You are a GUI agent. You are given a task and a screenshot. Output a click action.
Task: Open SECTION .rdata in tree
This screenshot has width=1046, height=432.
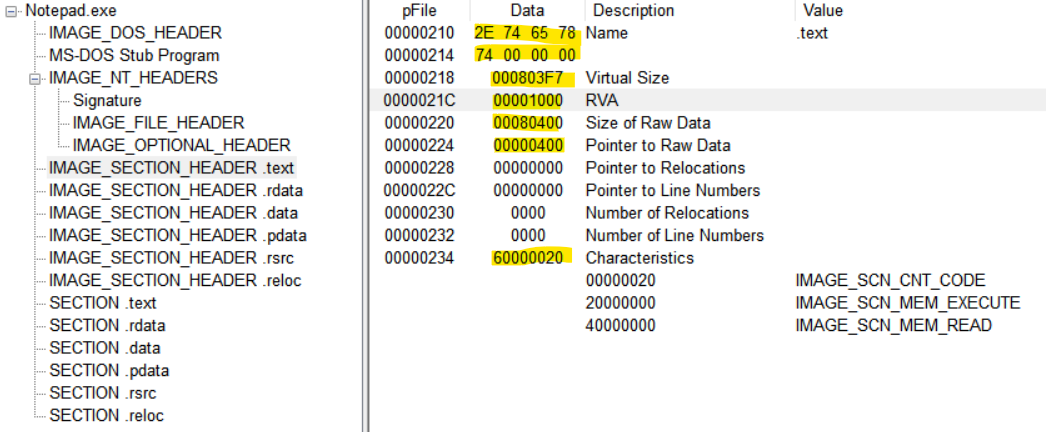click(107, 325)
